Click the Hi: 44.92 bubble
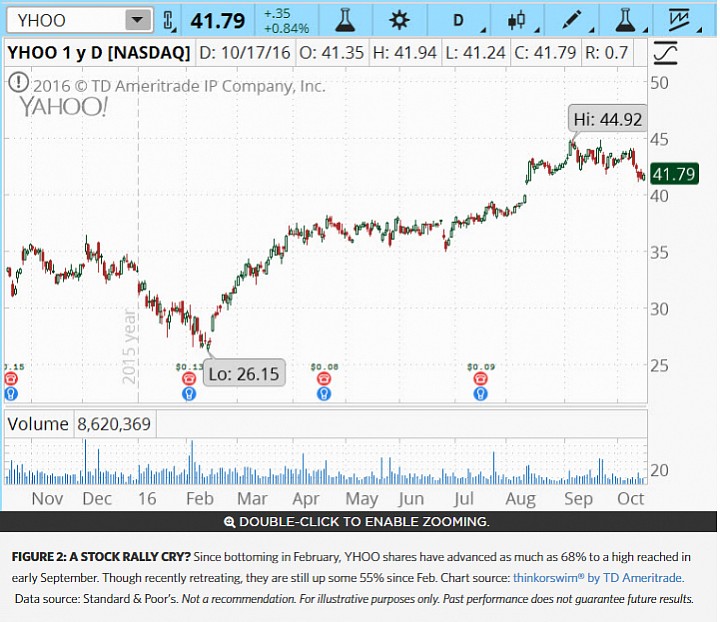Screen dimensions: 720x622 [x=608, y=119]
